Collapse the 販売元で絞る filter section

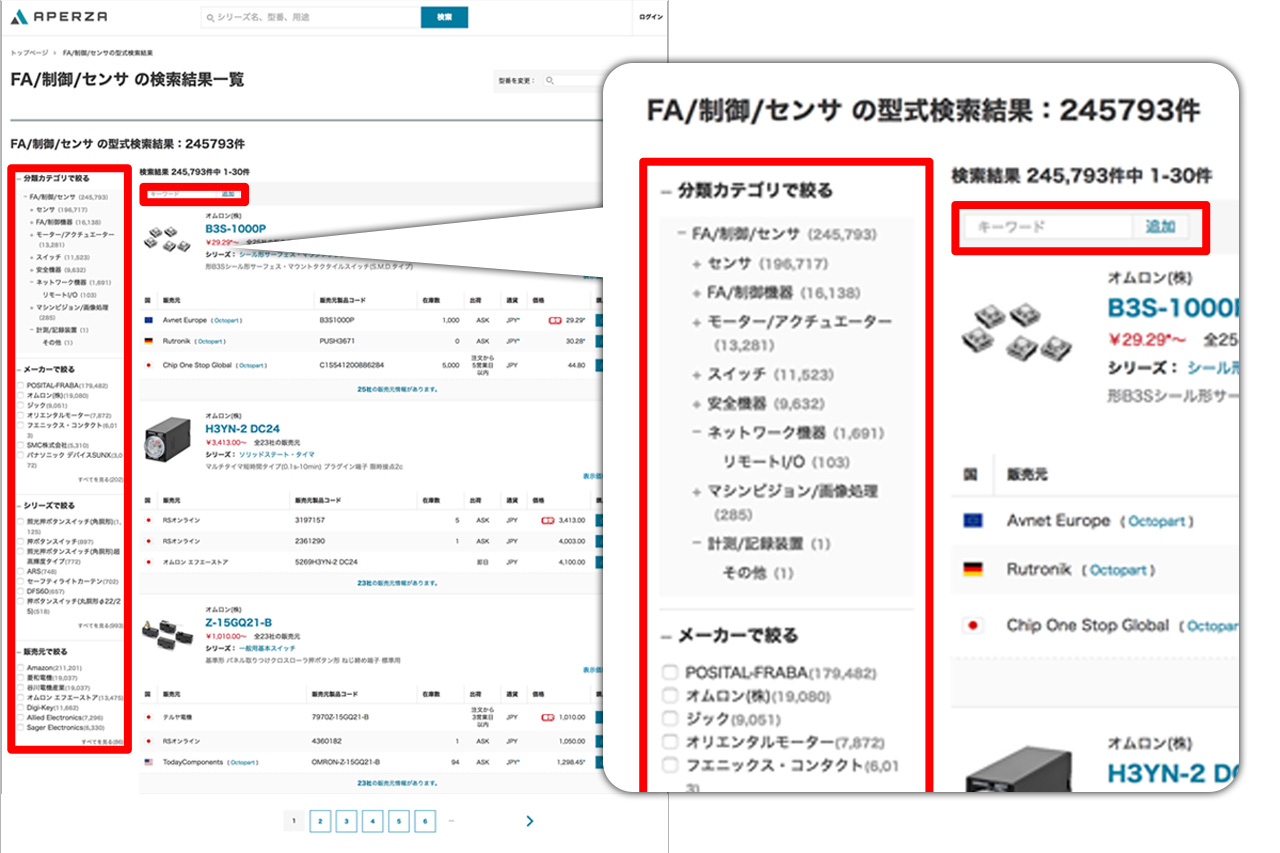pos(19,651)
